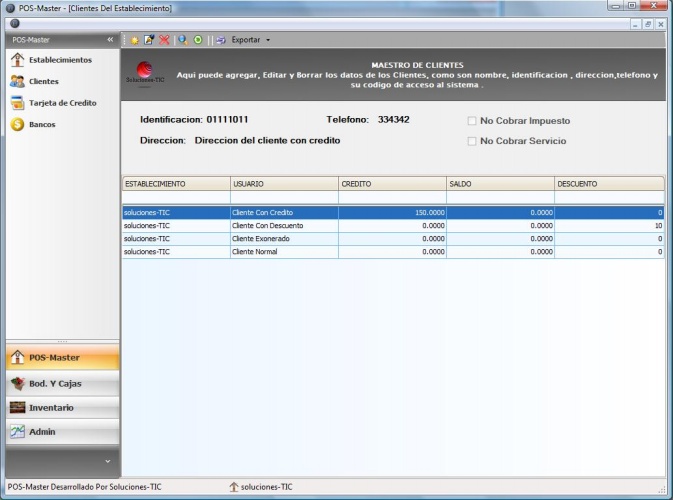This screenshot has width=673, height=500.
Task: Enable the No Cobrar Impuesto checkbox
Action: coord(472,121)
